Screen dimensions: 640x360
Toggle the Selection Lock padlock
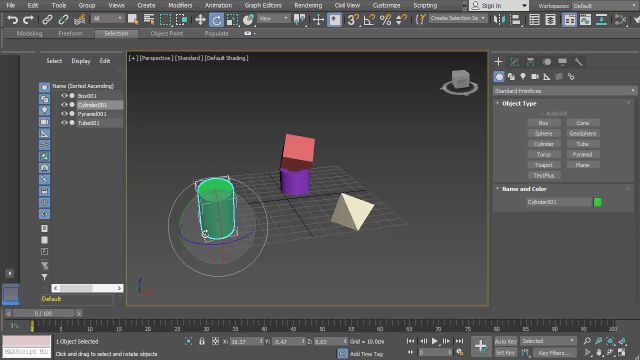202,341
